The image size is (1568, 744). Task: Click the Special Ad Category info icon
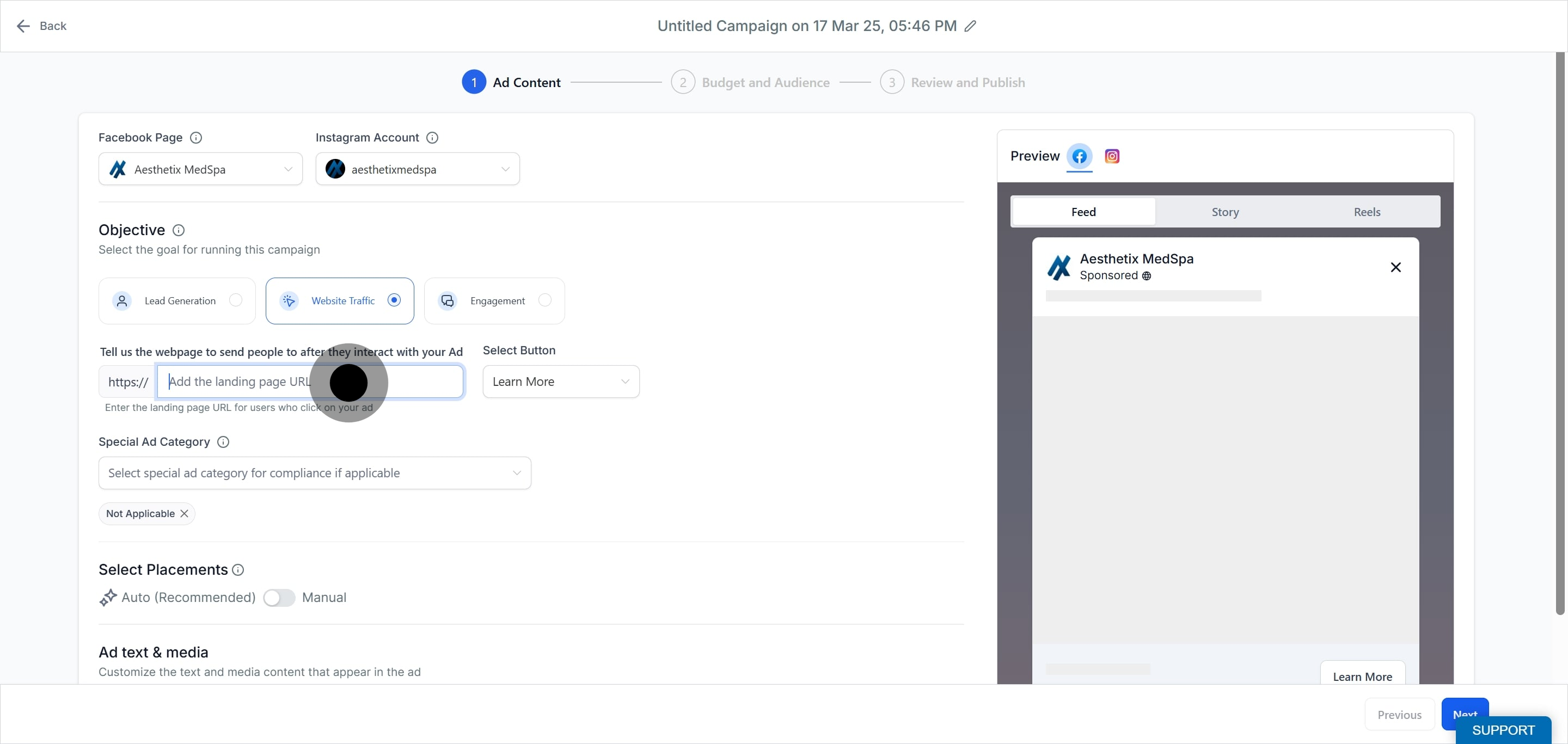tap(223, 441)
